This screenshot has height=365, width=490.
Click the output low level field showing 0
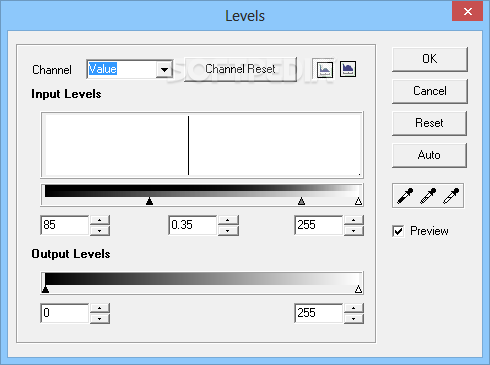point(65,313)
